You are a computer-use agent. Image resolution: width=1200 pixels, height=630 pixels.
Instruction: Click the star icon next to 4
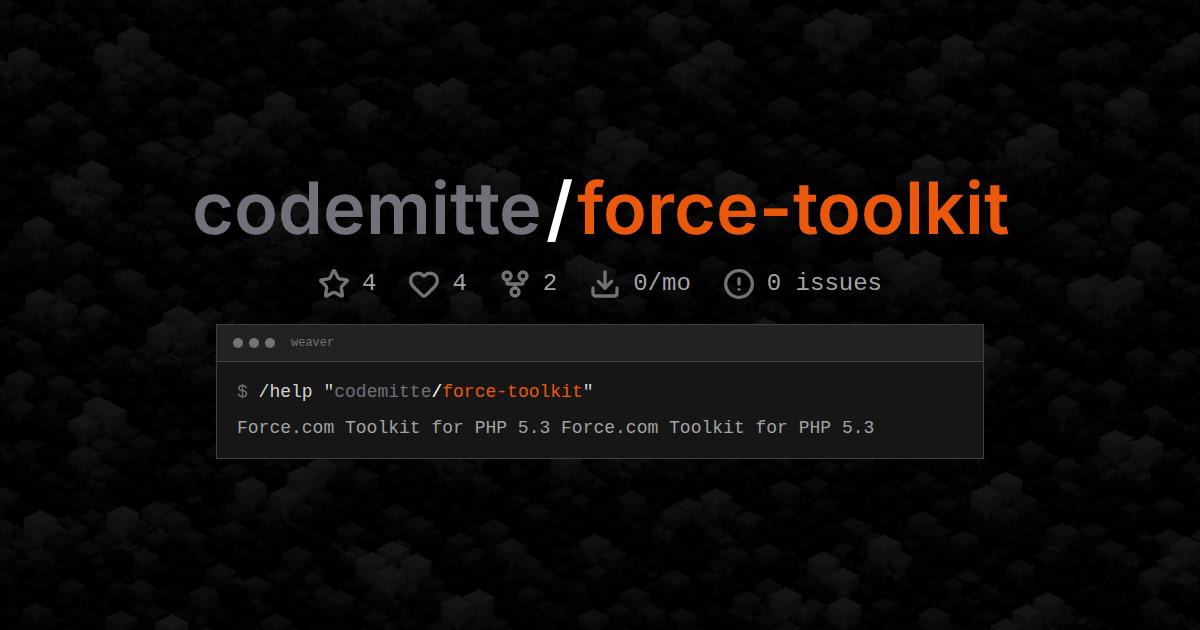pos(334,284)
